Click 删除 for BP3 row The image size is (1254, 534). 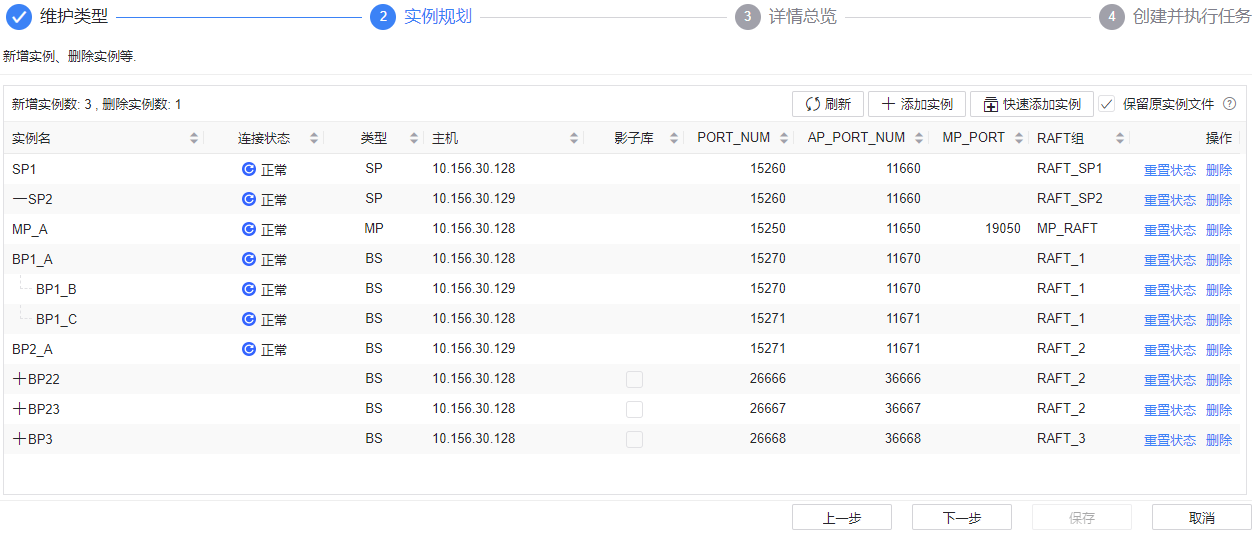click(x=1219, y=440)
